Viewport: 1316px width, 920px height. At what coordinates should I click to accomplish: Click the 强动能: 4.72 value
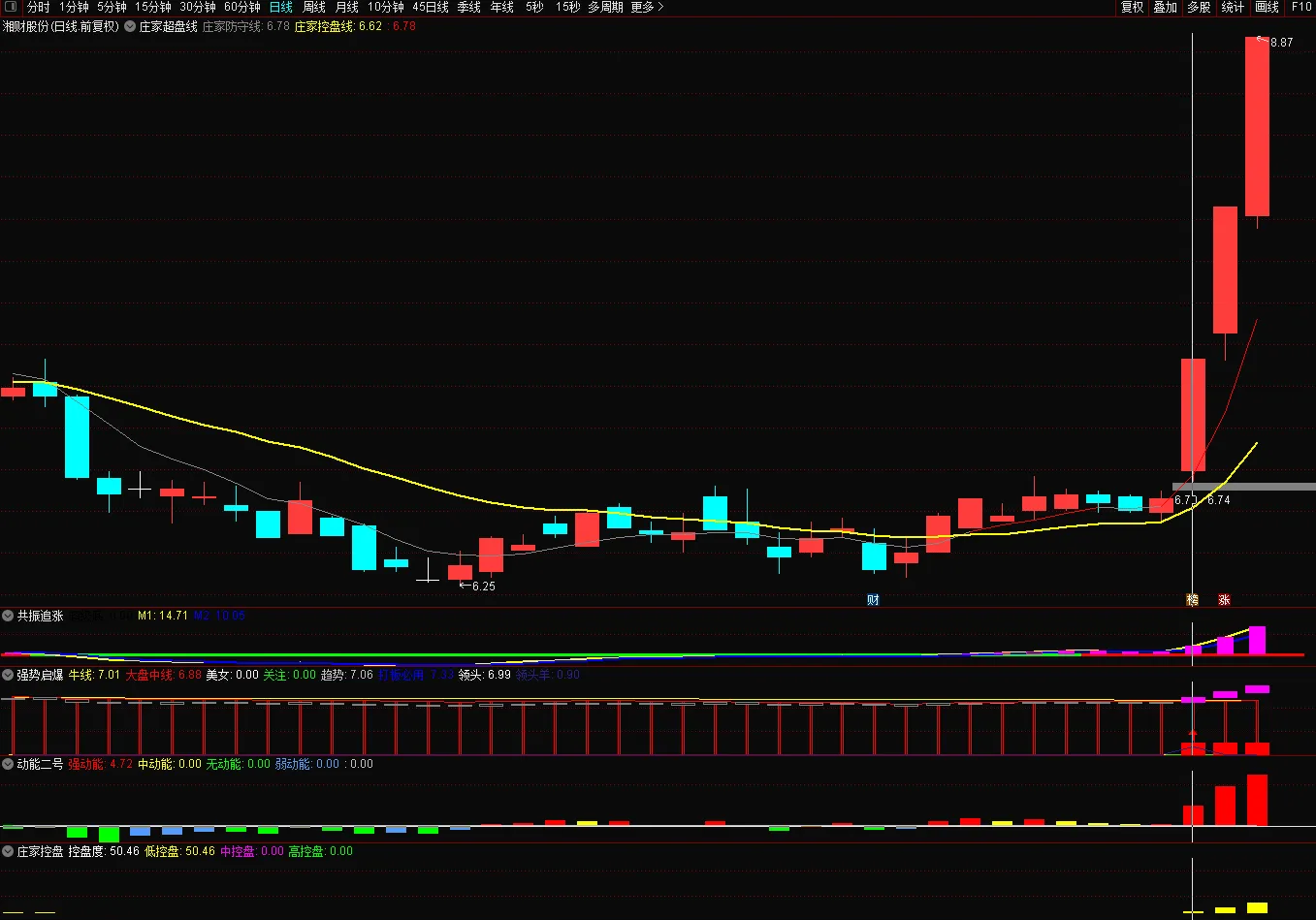tap(100, 764)
